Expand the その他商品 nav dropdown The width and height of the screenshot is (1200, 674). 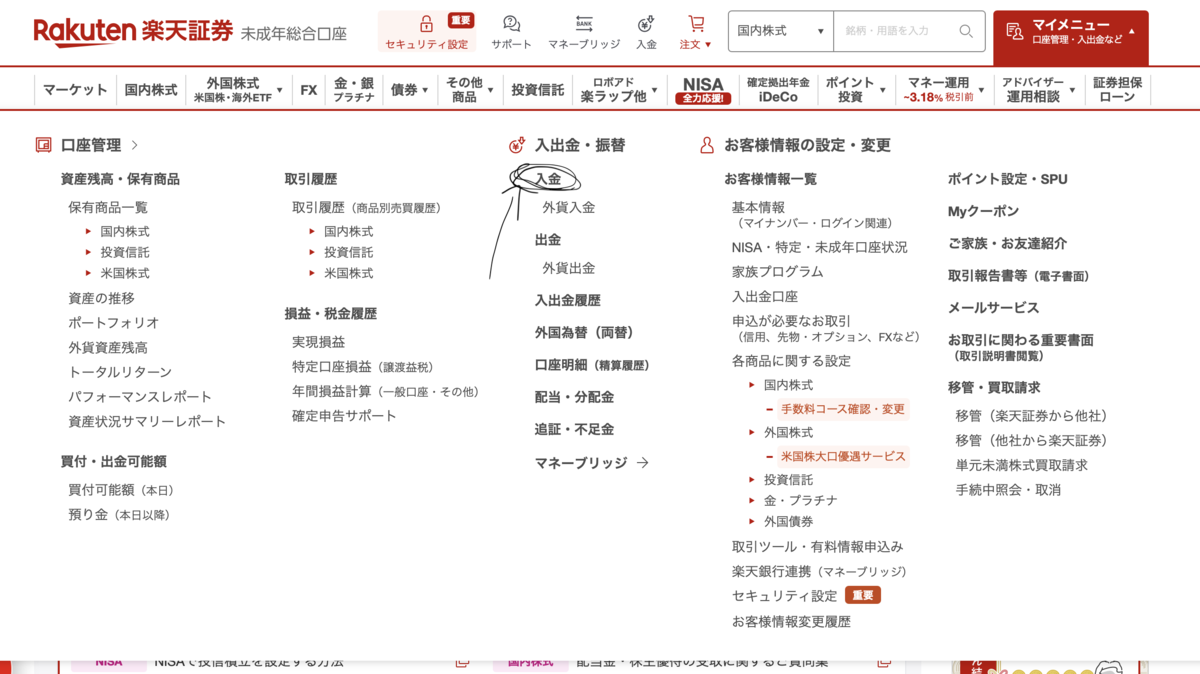click(x=470, y=90)
